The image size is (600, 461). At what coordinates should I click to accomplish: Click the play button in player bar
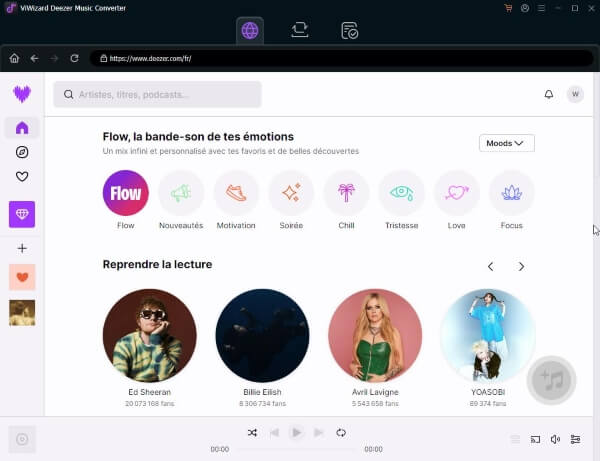[296, 432]
